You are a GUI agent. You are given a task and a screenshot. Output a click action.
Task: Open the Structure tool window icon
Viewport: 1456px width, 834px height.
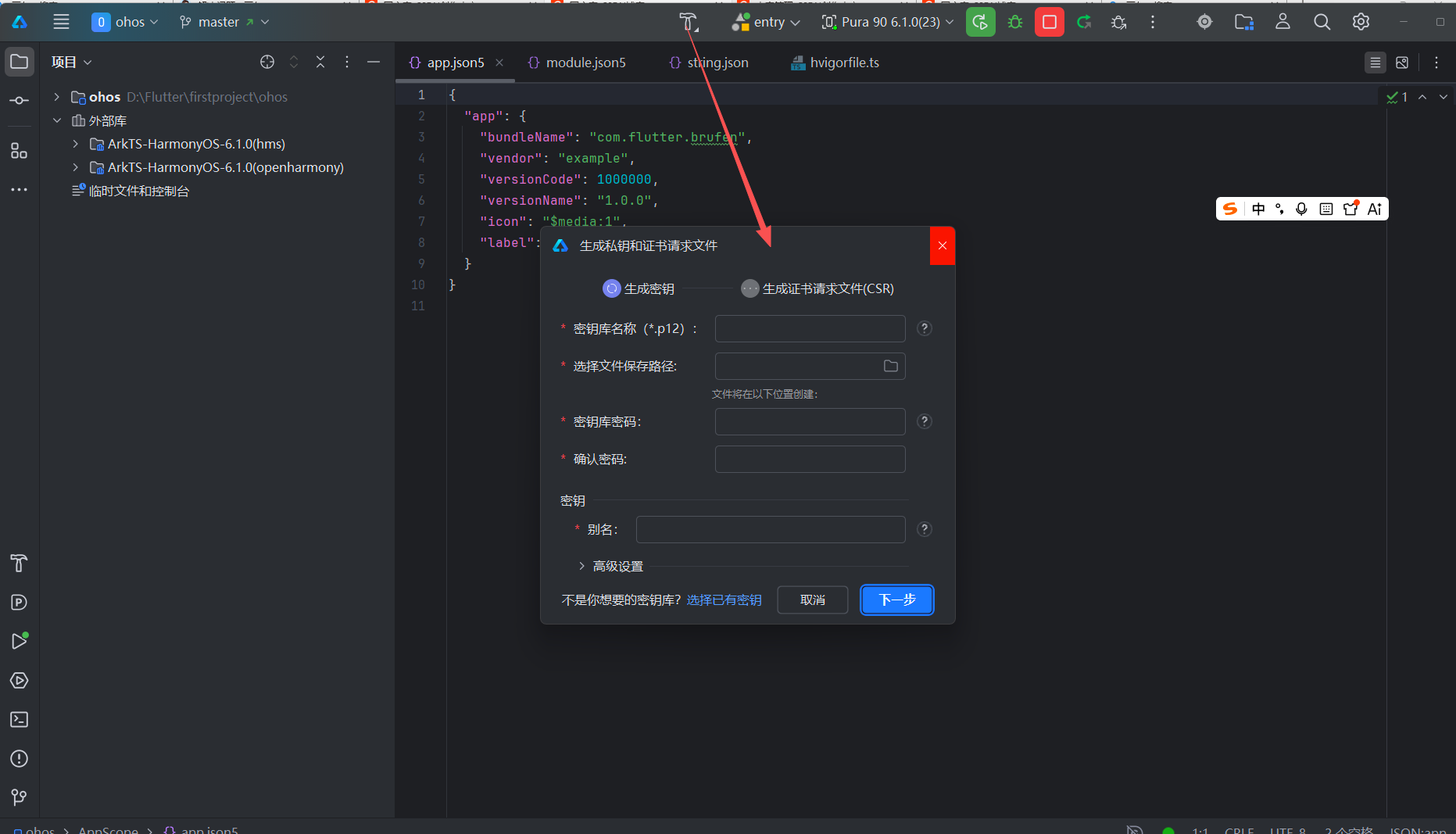[x=20, y=150]
